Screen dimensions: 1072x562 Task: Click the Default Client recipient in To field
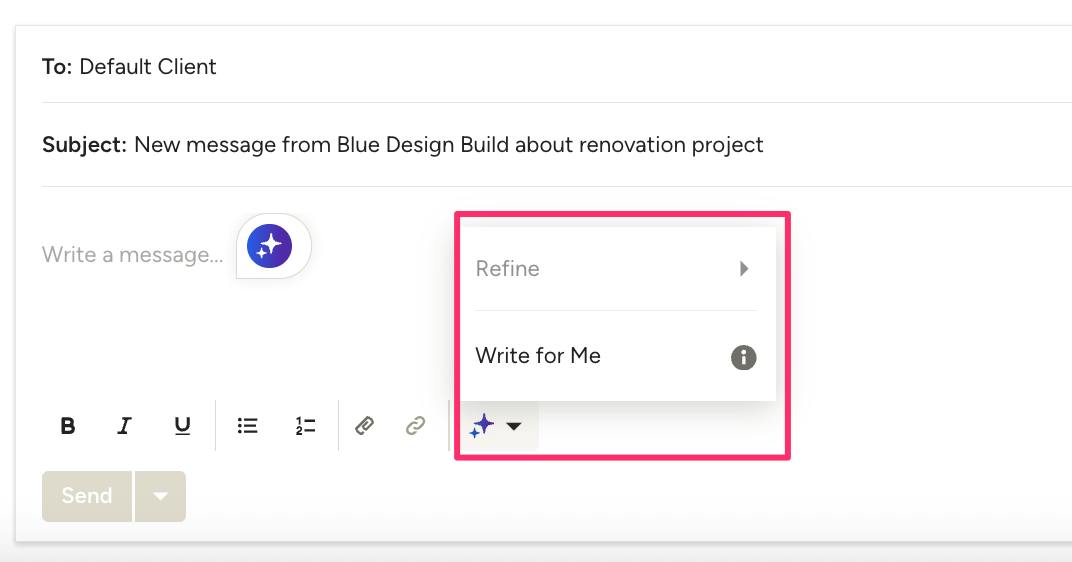[148, 66]
